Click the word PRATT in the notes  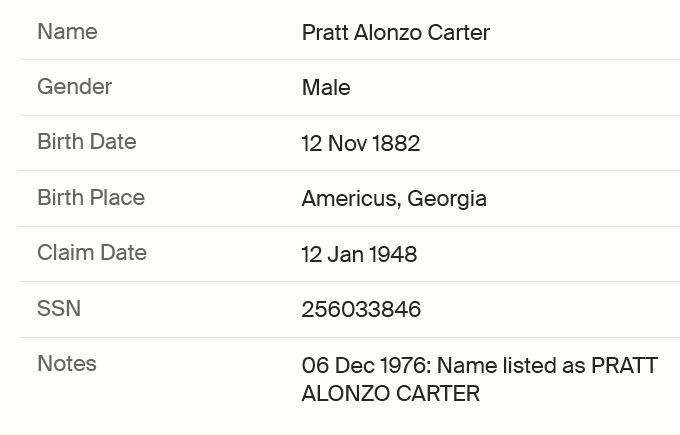click(624, 365)
